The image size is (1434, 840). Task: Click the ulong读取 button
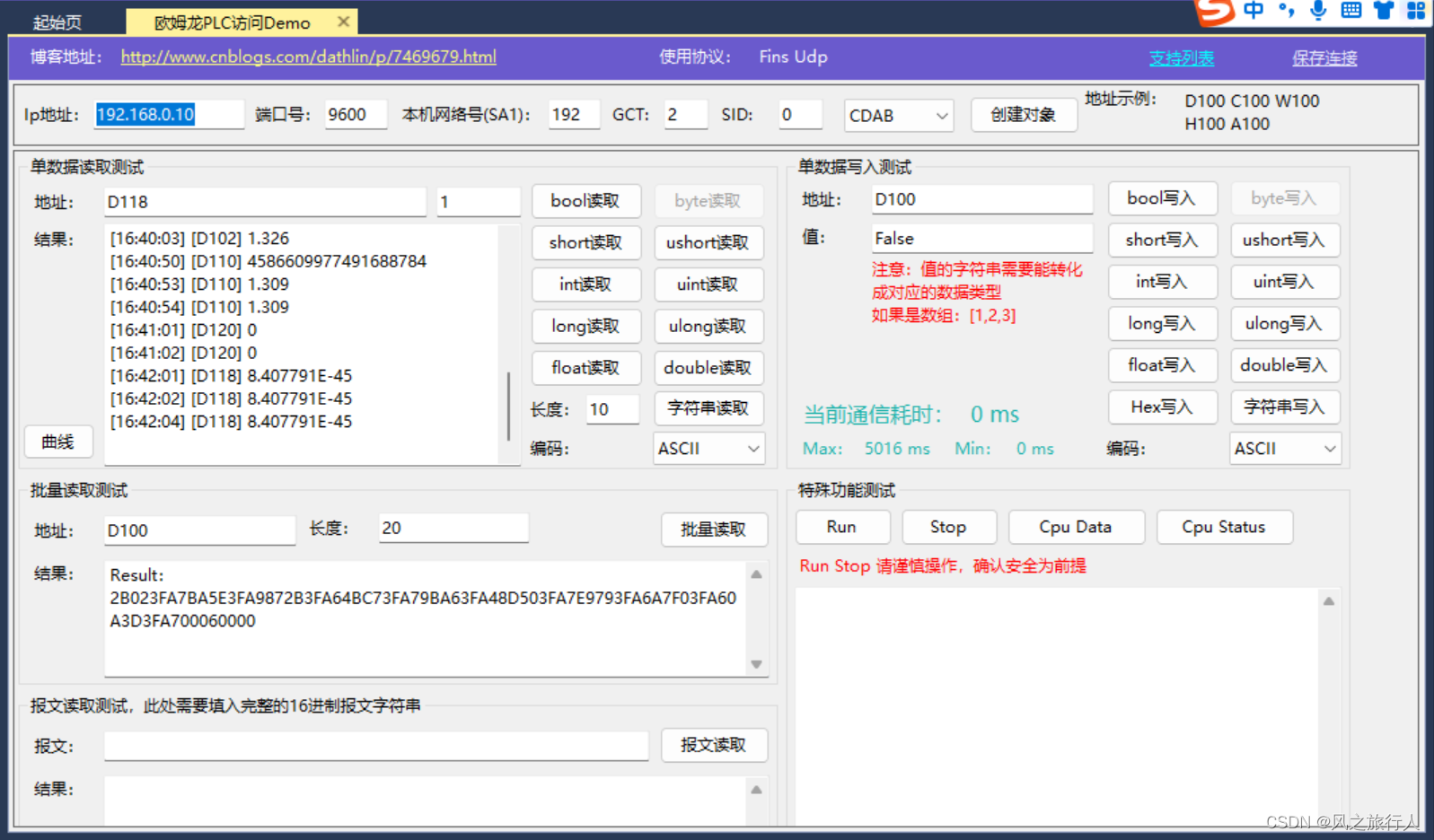pos(708,326)
